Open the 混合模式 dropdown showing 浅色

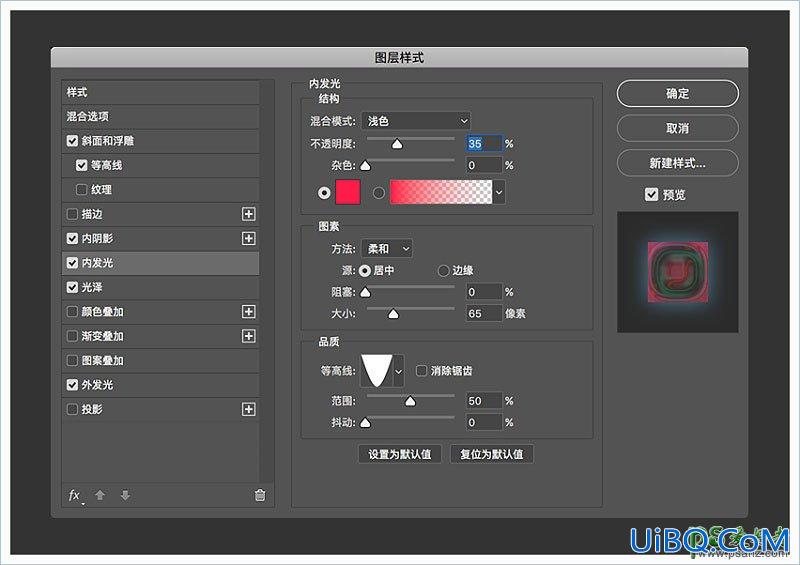click(x=416, y=121)
